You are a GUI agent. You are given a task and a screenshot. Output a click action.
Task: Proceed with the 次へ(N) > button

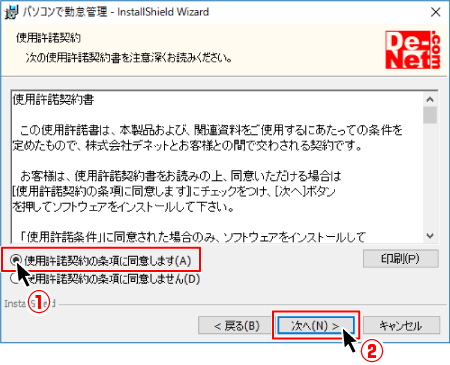[x=315, y=325]
